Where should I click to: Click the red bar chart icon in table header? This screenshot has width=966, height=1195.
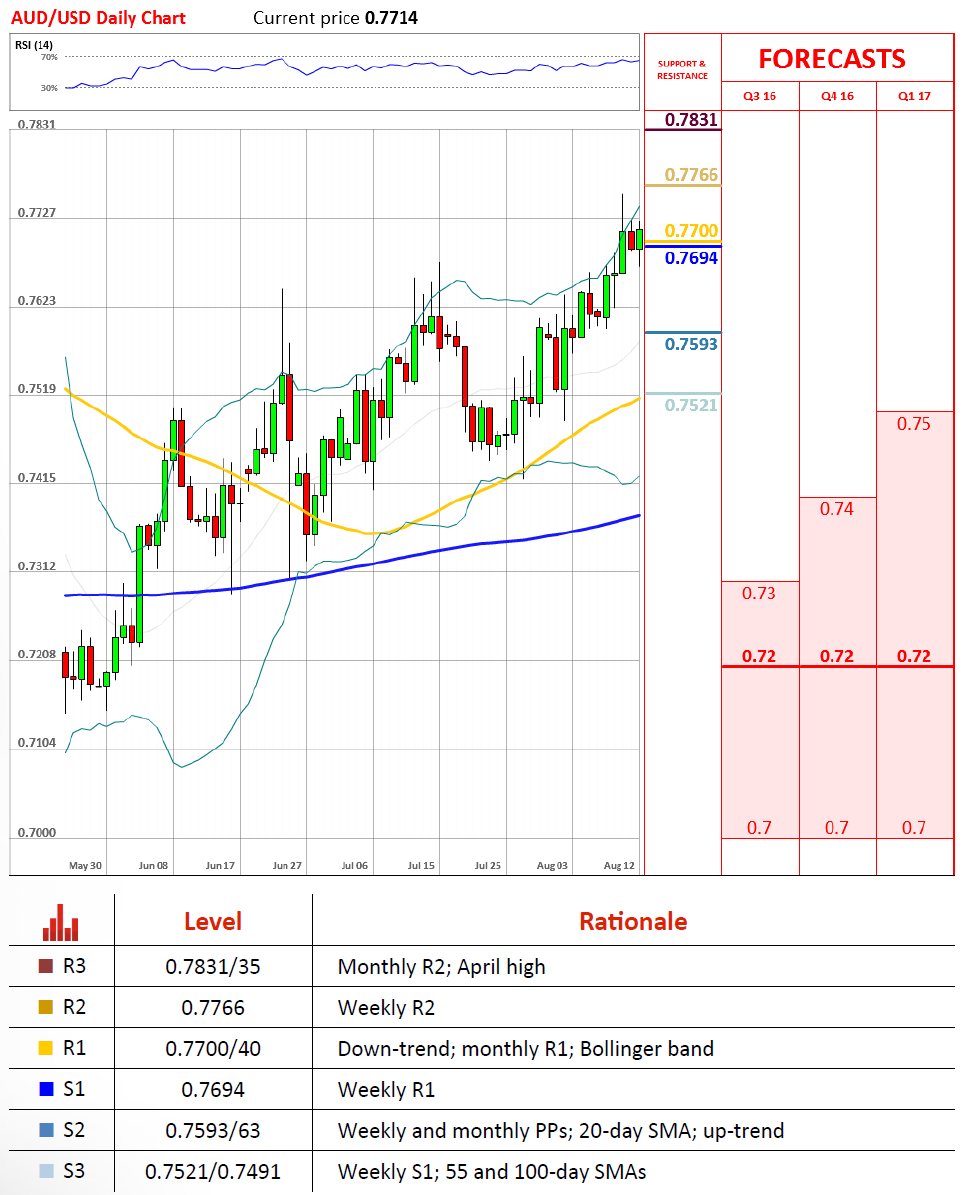point(61,922)
